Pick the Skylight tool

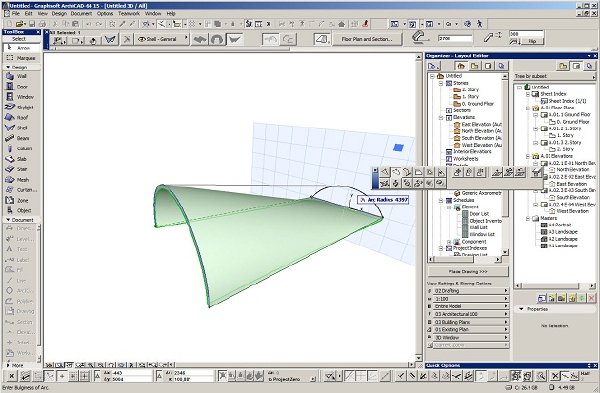22,107
